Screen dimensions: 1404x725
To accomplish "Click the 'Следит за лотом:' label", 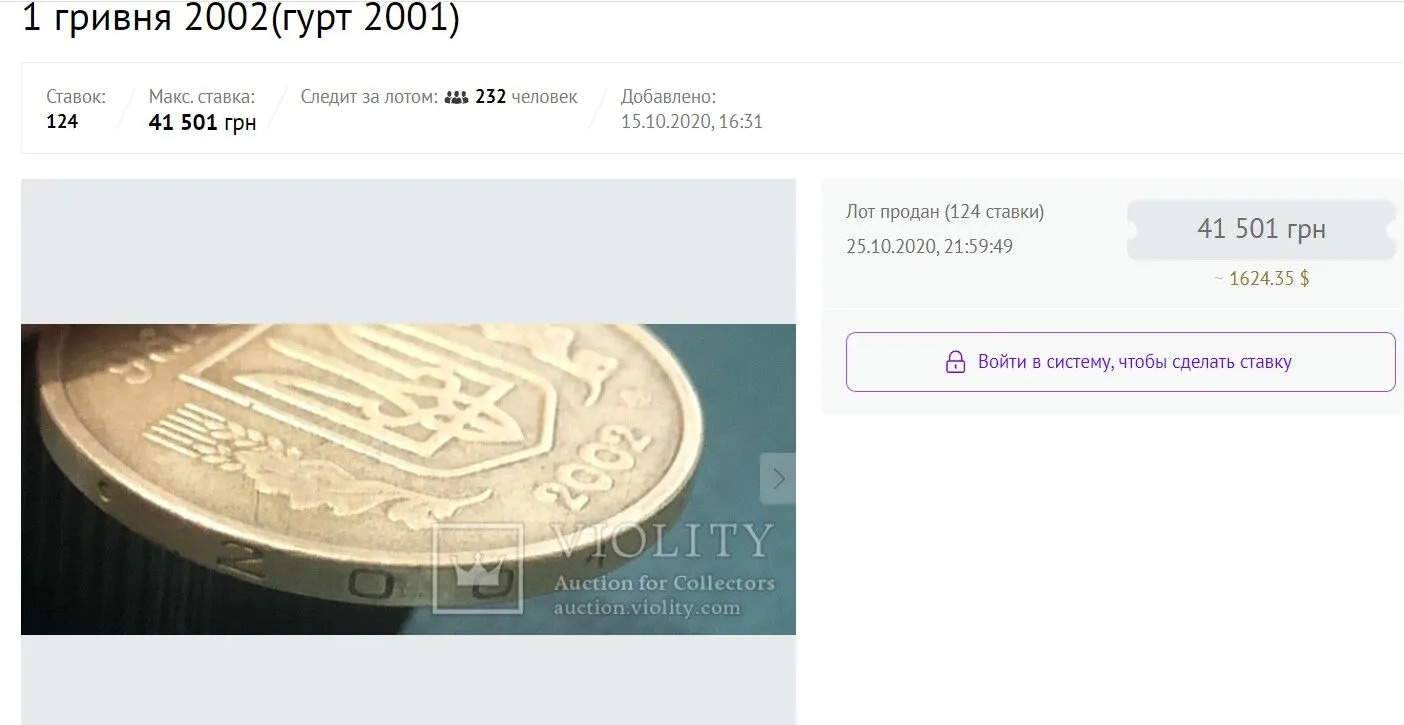I will pos(369,97).
